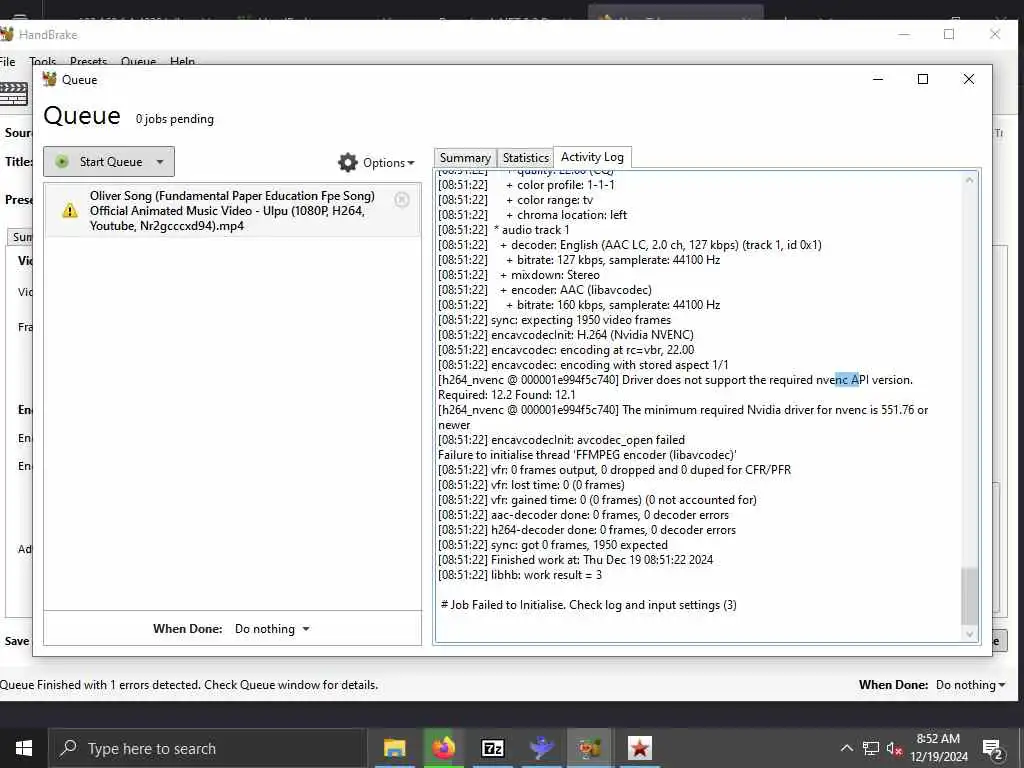This screenshot has width=1024, height=768.
Task: Open the blue bird app on taskbar
Action: click(x=541, y=748)
